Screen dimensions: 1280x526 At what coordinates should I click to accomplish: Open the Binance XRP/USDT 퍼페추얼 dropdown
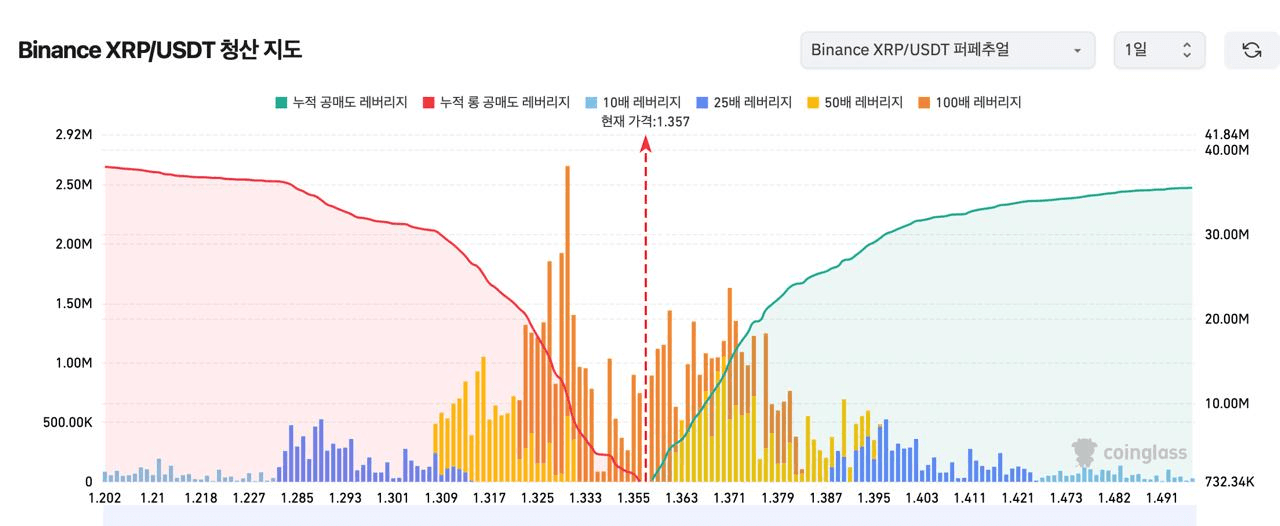(x=948, y=50)
